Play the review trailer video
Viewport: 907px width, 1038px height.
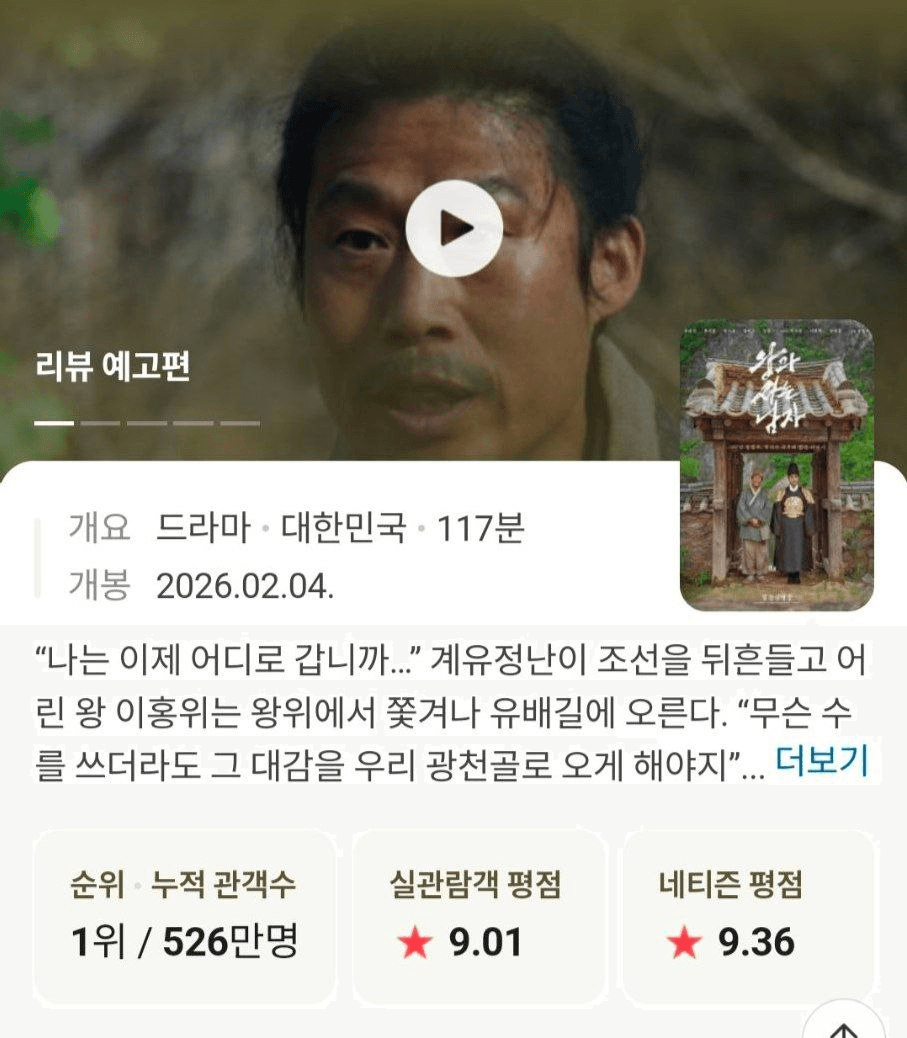coord(454,228)
